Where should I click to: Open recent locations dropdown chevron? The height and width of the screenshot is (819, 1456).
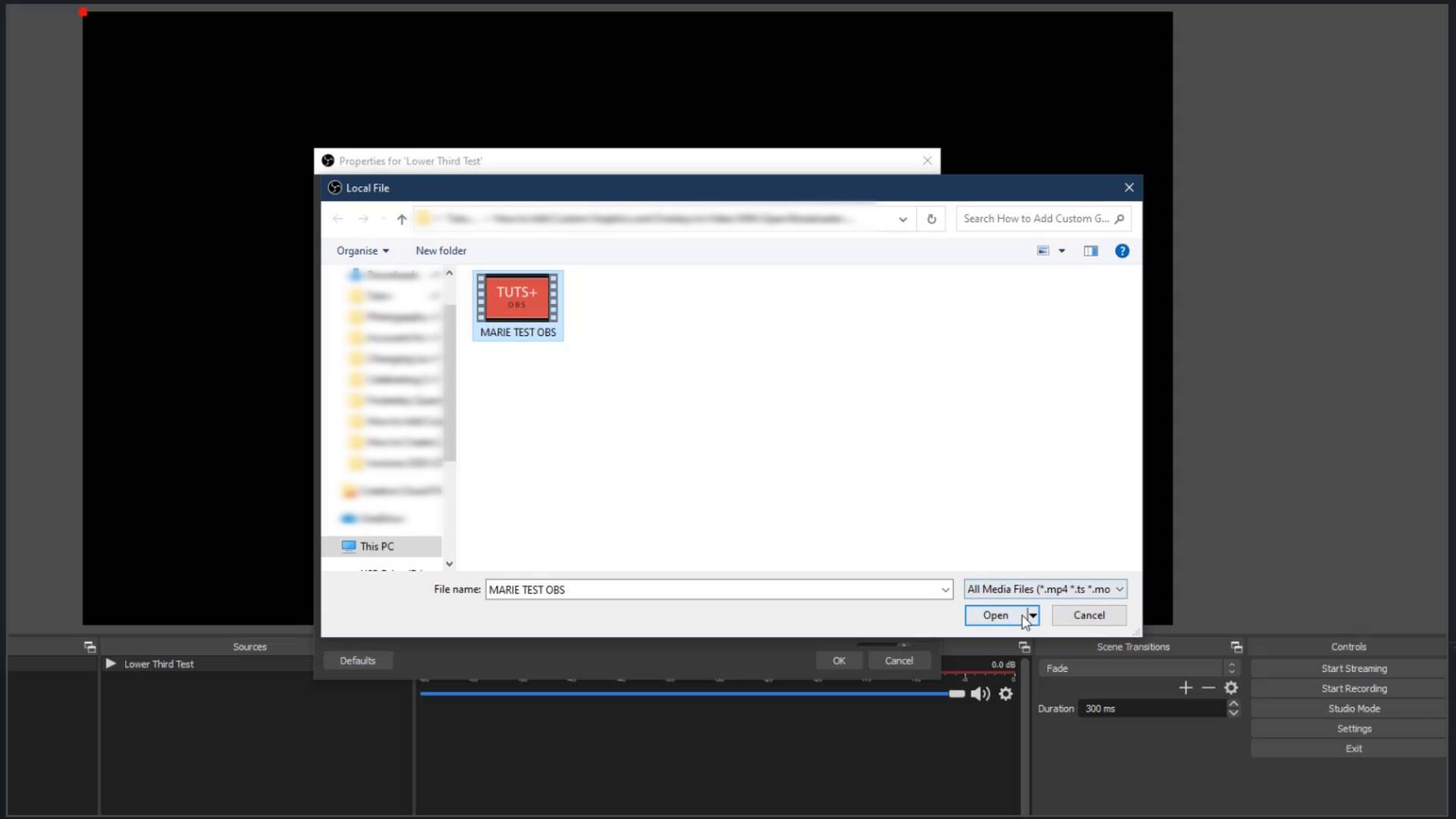coord(384,219)
